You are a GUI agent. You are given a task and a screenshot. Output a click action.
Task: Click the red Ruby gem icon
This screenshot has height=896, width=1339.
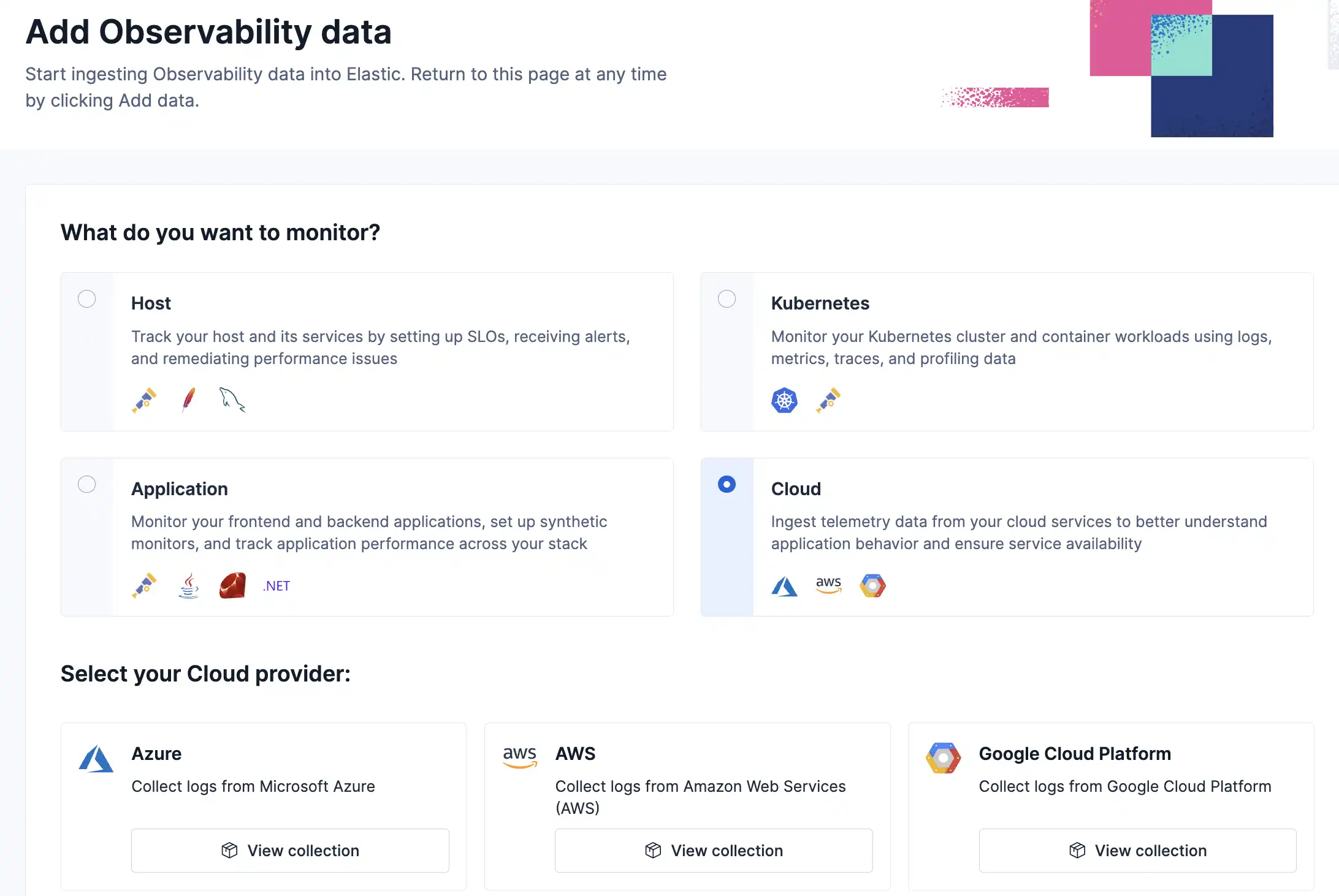point(232,586)
